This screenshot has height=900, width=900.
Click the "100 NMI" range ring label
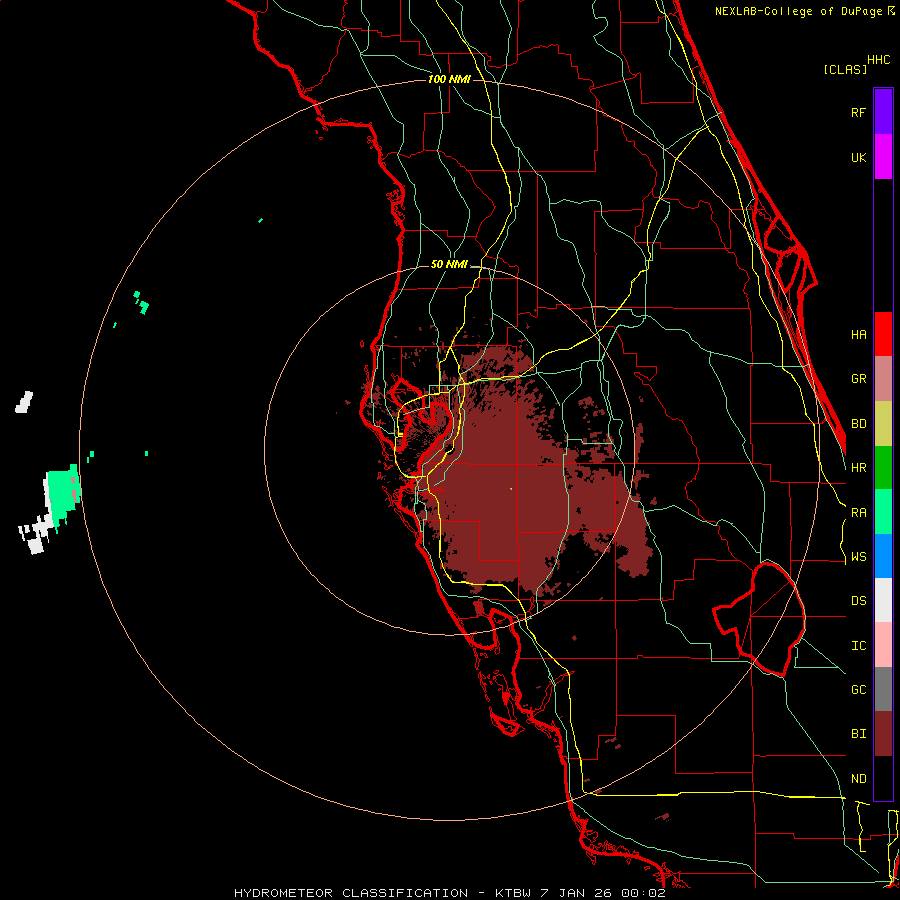pos(449,79)
